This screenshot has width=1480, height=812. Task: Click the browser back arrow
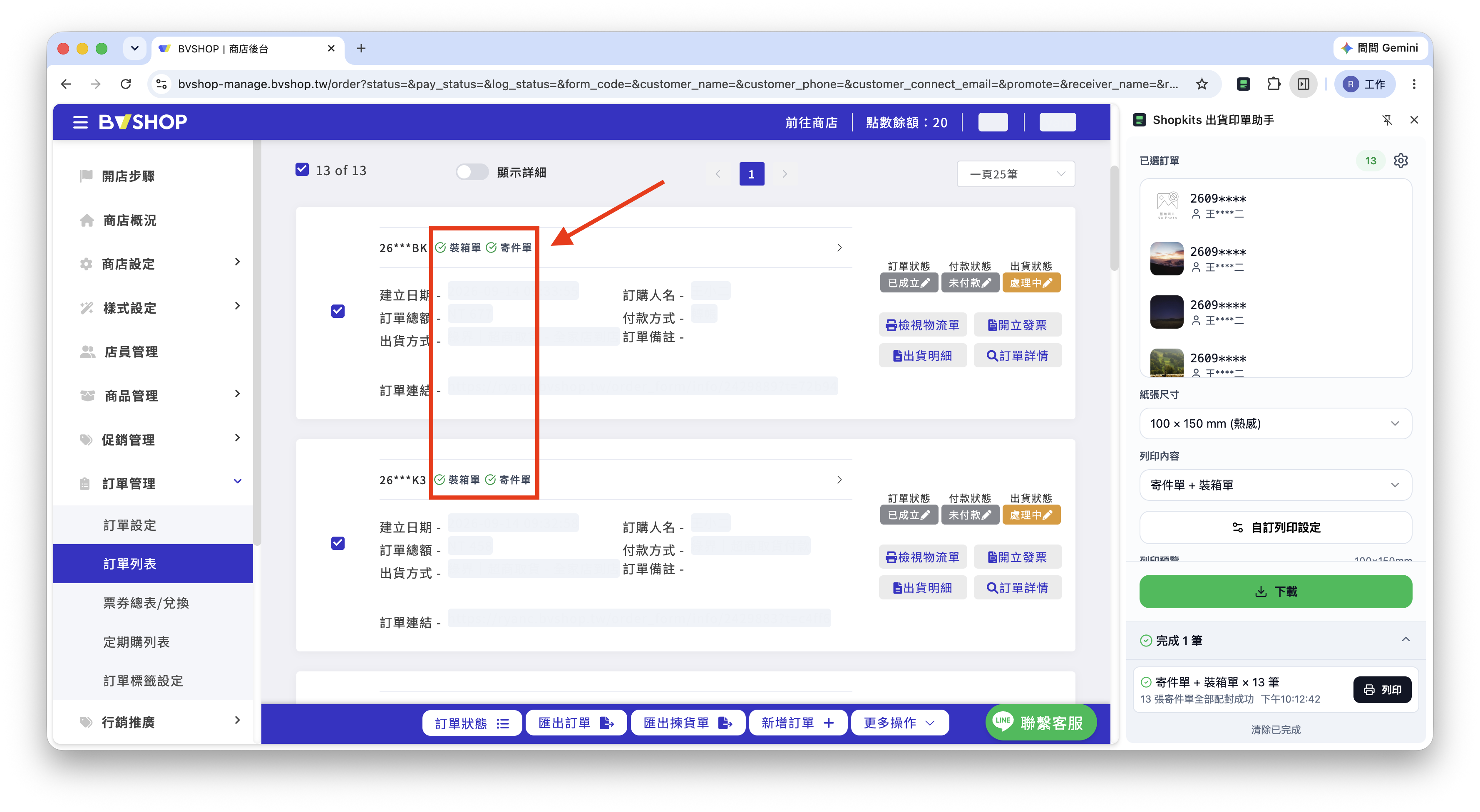[66, 84]
